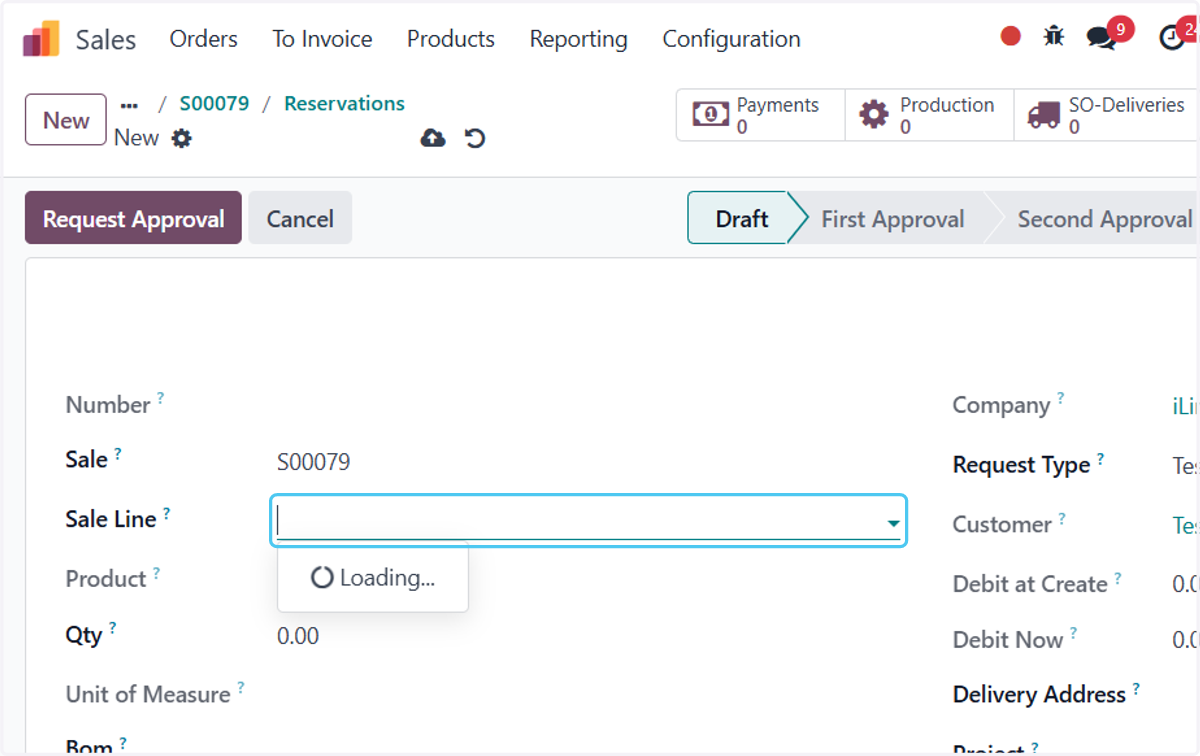The image size is (1200, 756).
Task: Open help tooltip next to Request Type
Action: pyautogui.click(x=1100, y=458)
